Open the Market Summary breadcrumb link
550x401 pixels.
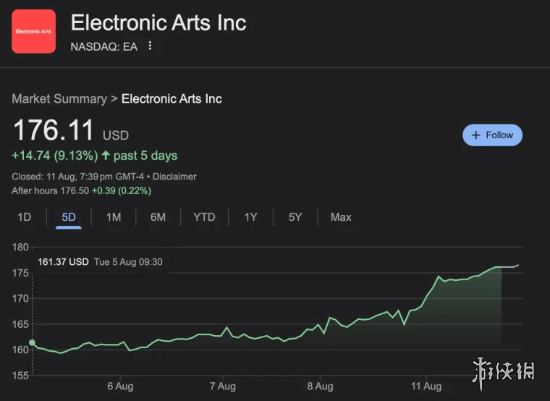tap(59, 99)
